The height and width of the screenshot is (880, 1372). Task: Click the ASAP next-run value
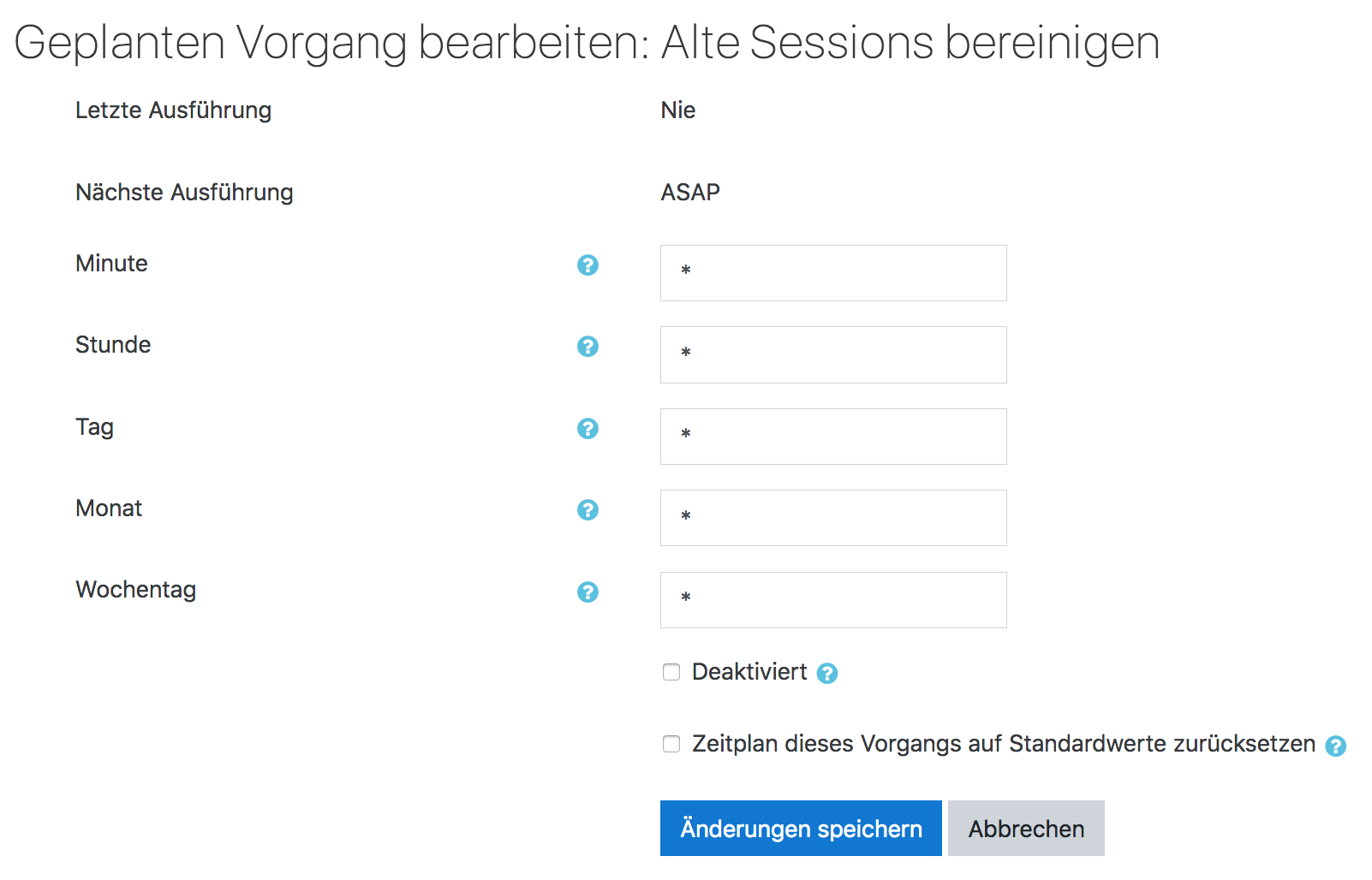(x=690, y=193)
